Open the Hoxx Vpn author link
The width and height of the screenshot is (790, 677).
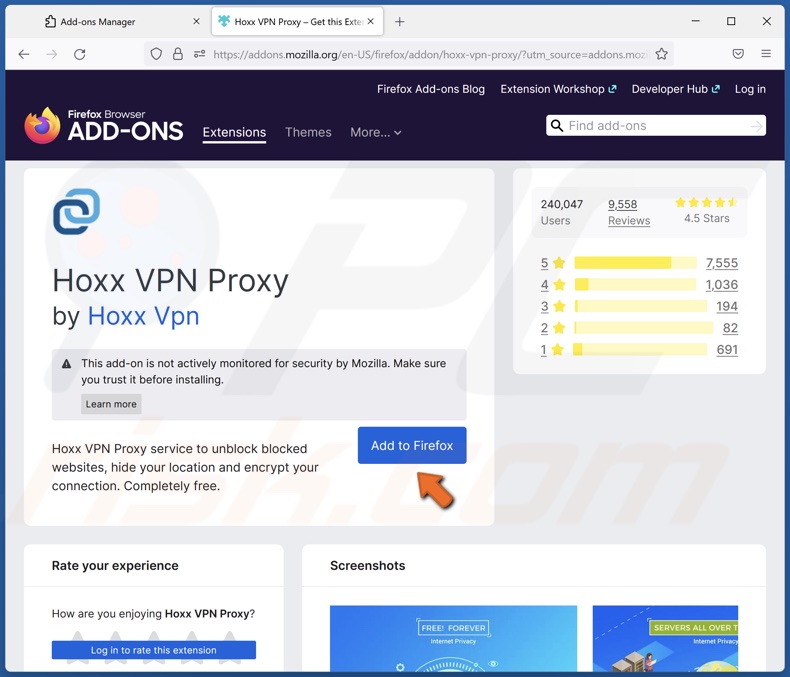[144, 316]
